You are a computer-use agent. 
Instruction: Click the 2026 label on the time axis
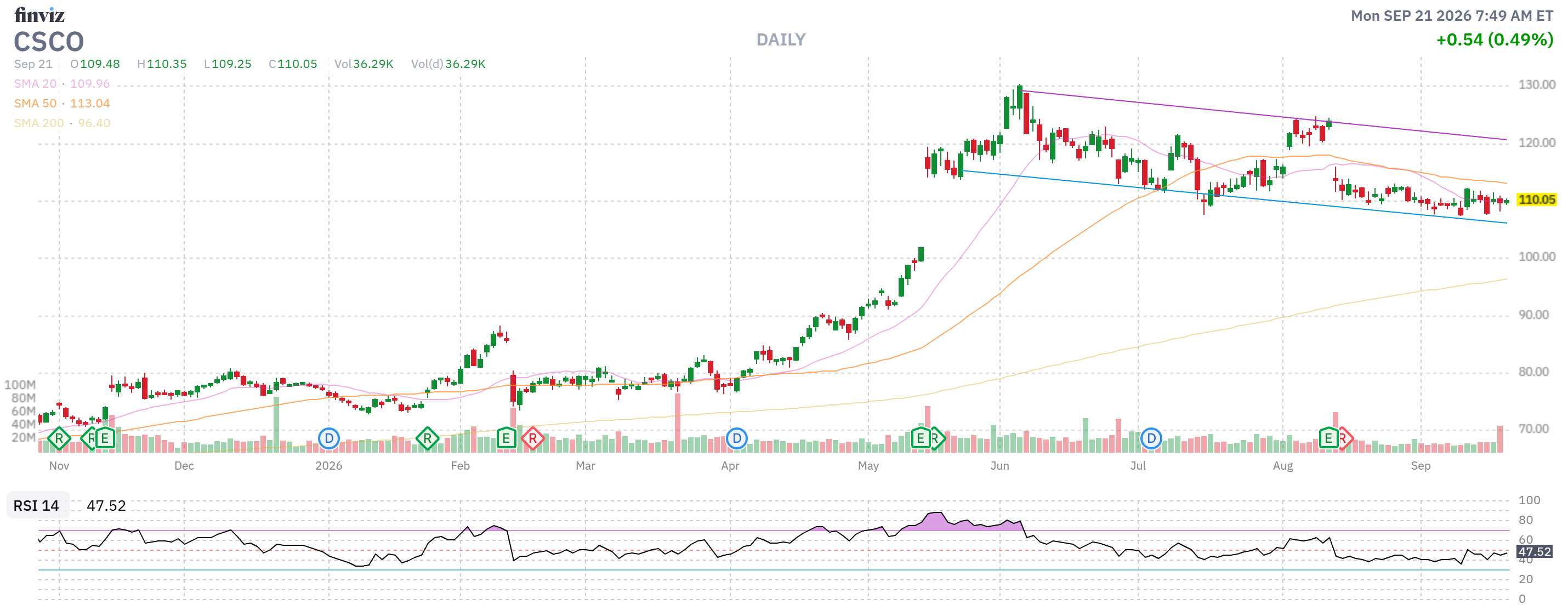329,466
